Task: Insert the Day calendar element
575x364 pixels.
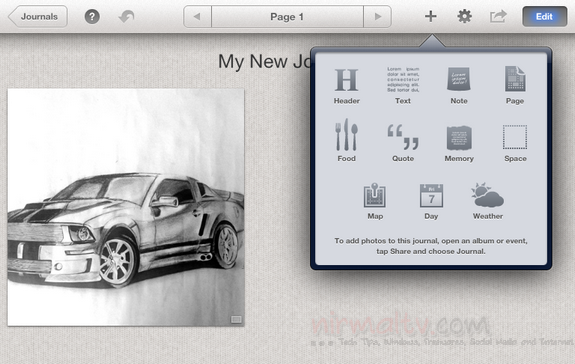Action: (431, 201)
